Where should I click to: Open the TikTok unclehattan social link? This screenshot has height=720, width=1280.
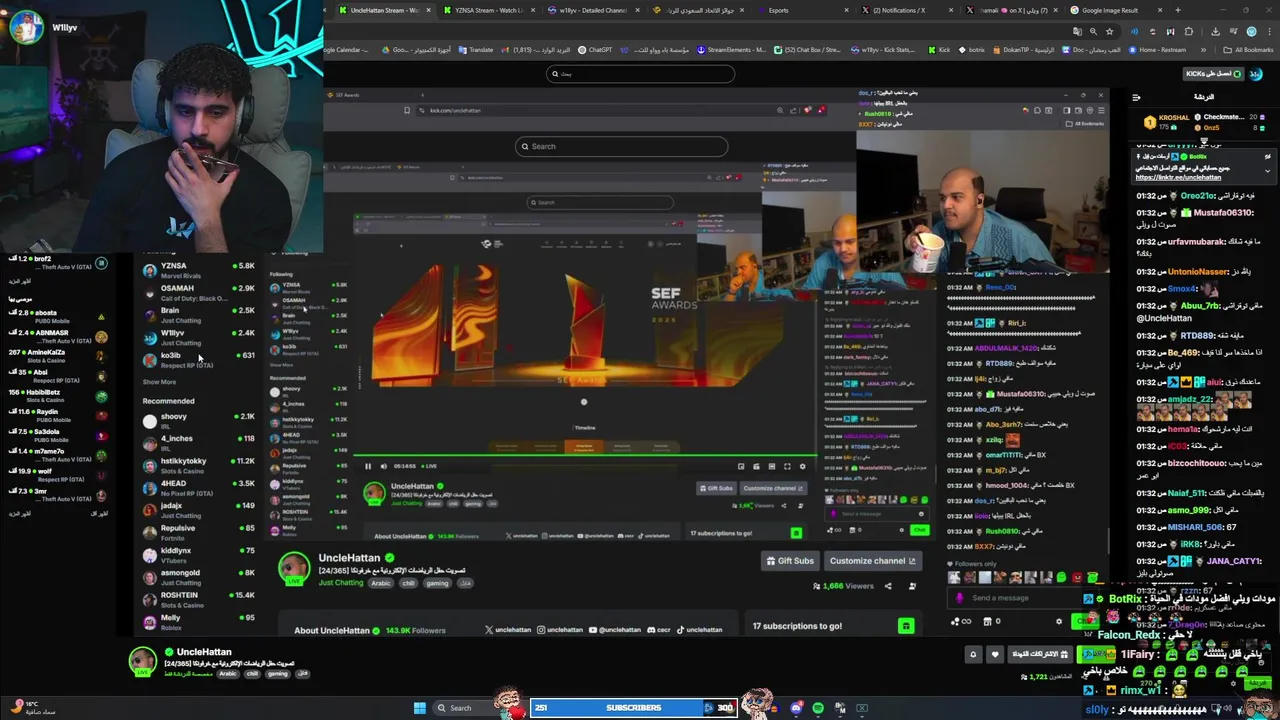pos(699,630)
